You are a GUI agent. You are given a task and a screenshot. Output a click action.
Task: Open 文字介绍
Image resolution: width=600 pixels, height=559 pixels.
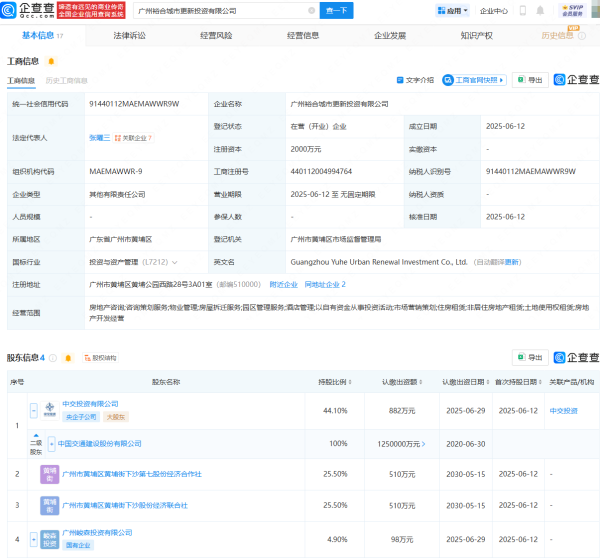tap(416, 80)
